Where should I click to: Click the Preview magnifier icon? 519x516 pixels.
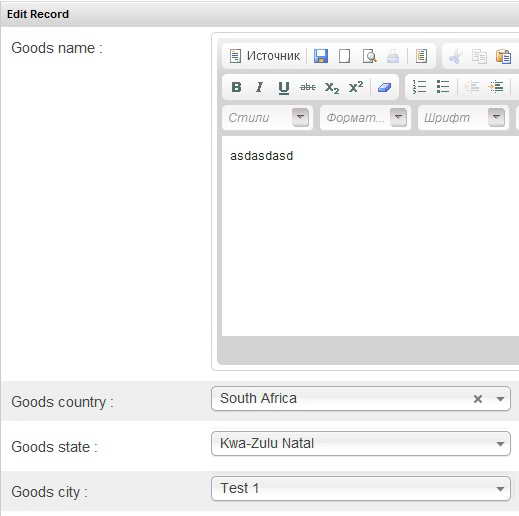click(369, 56)
